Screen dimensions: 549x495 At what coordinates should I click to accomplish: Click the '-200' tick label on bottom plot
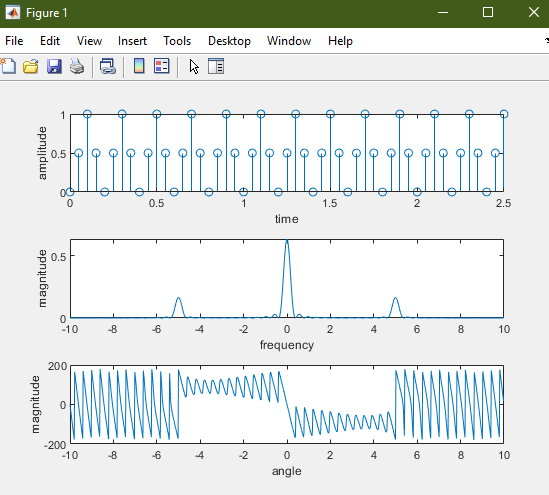(x=55, y=445)
